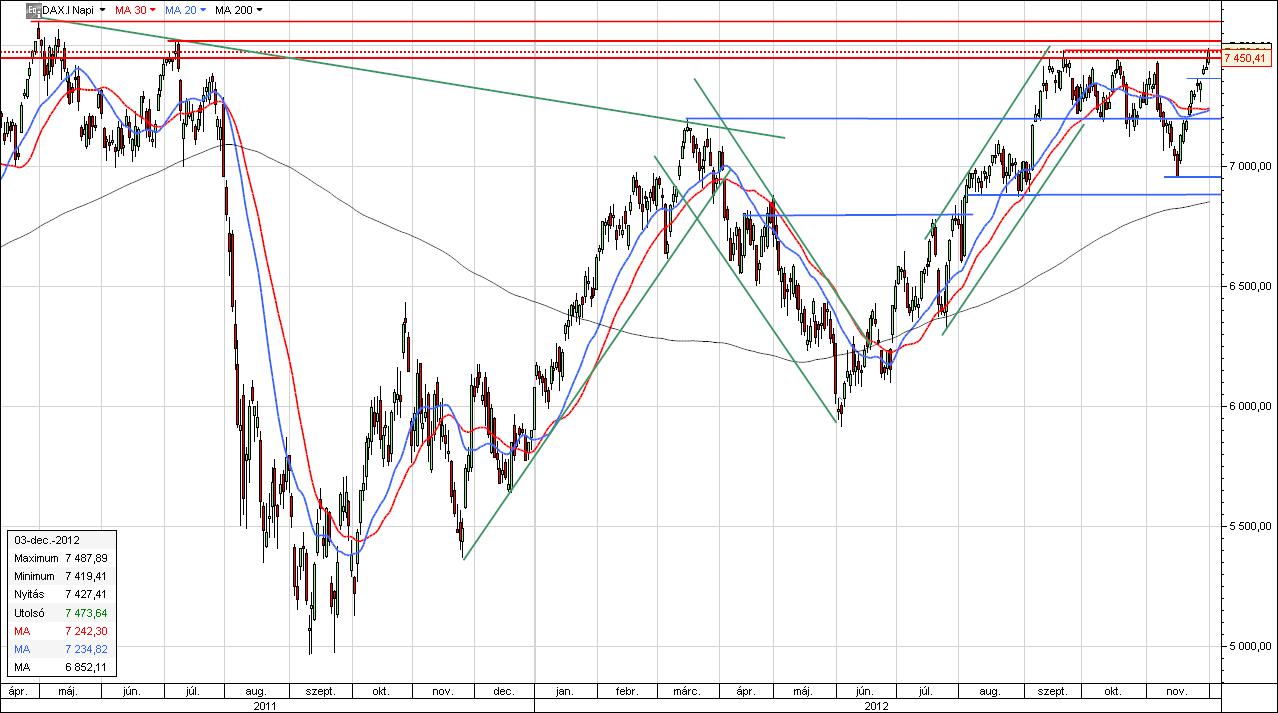Click the MA value 6 852,11
This screenshot has height=713, width=1278.
[85, 667]
